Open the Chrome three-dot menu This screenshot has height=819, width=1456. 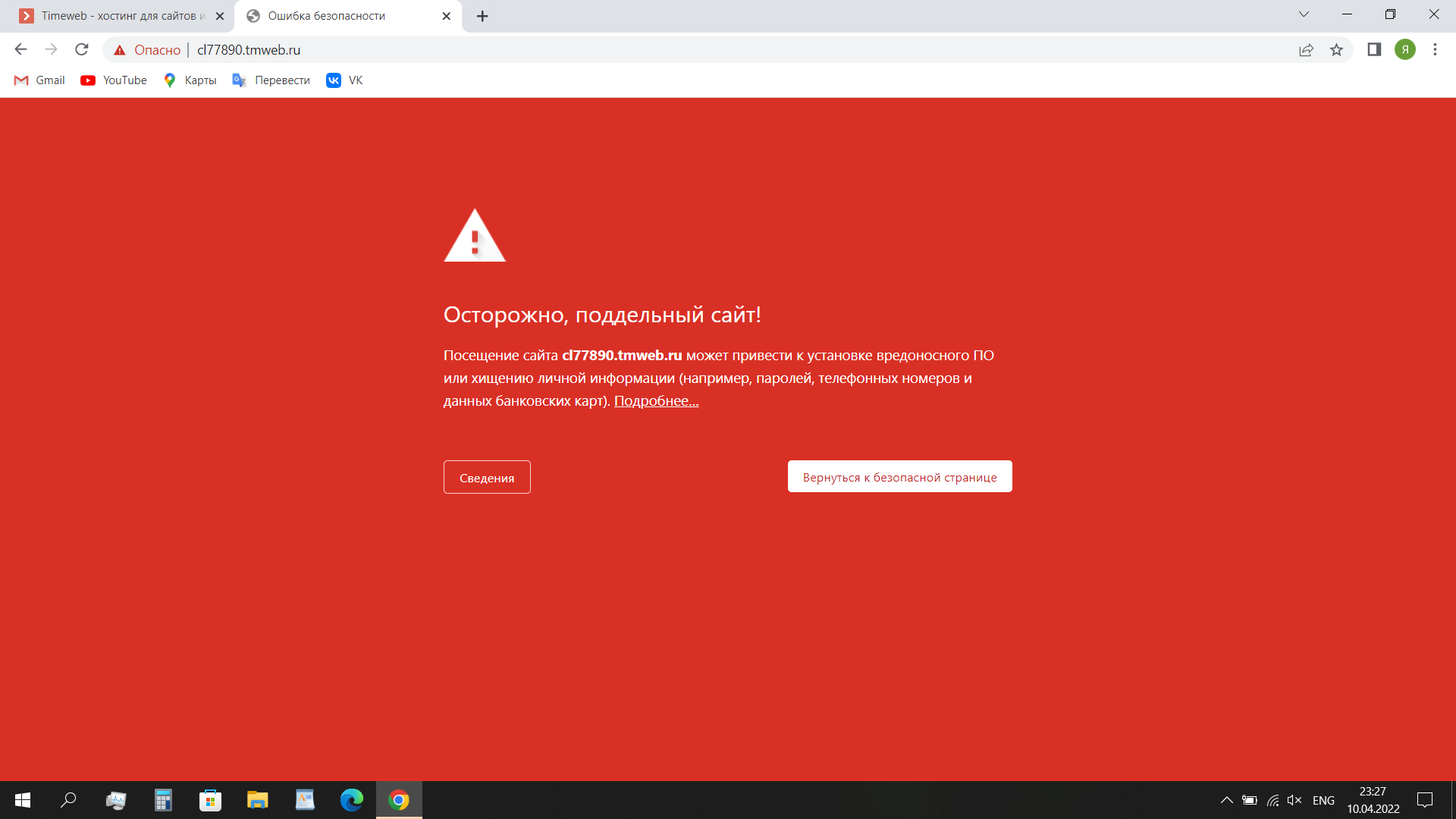pos(1435,50)
